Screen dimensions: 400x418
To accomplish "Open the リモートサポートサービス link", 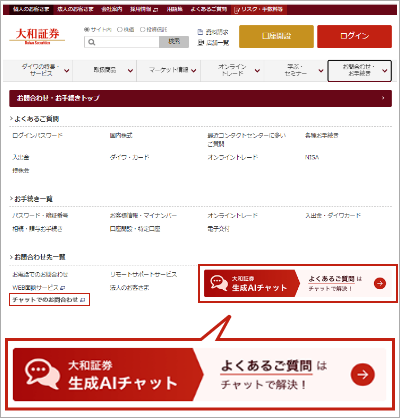I will tap(143, 274).
